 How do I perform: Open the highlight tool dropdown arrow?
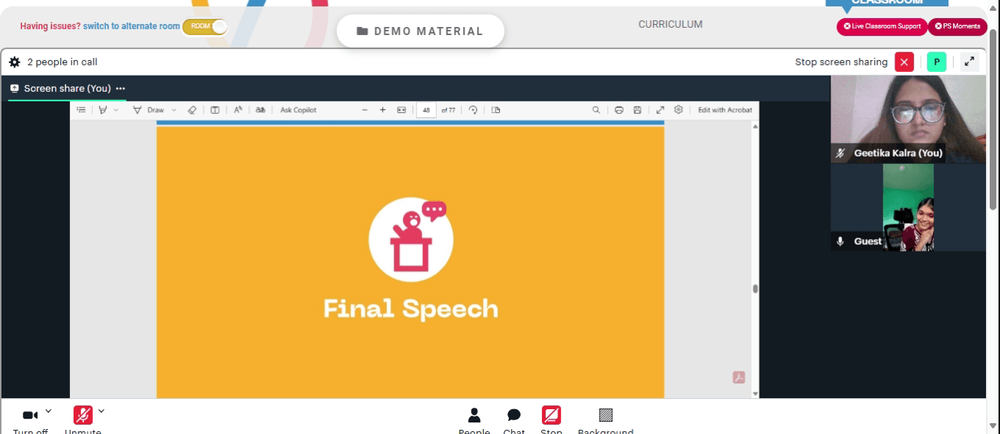coord(116,110)
